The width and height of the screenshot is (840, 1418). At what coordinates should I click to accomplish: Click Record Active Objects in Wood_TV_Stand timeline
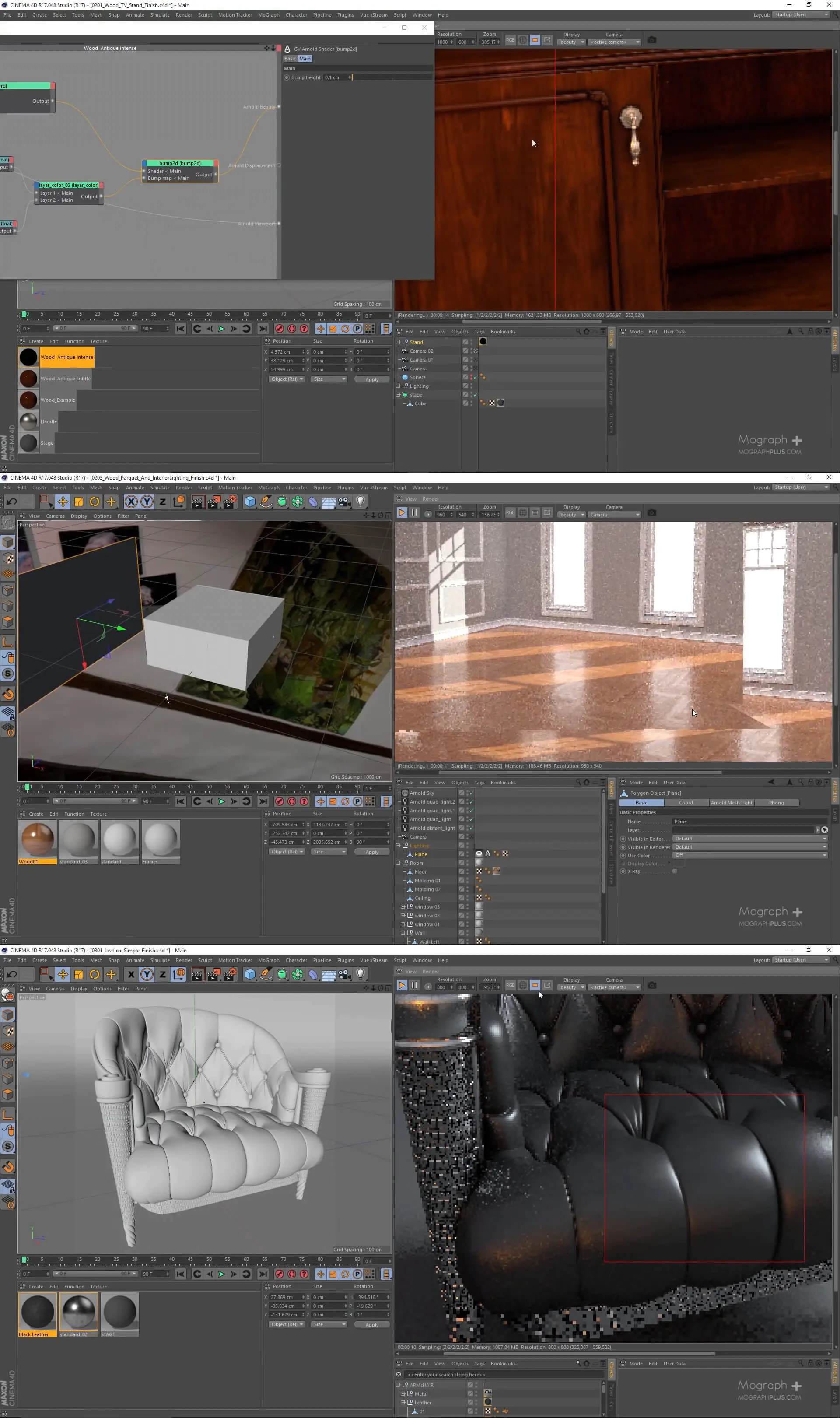(x=279, y=328)
